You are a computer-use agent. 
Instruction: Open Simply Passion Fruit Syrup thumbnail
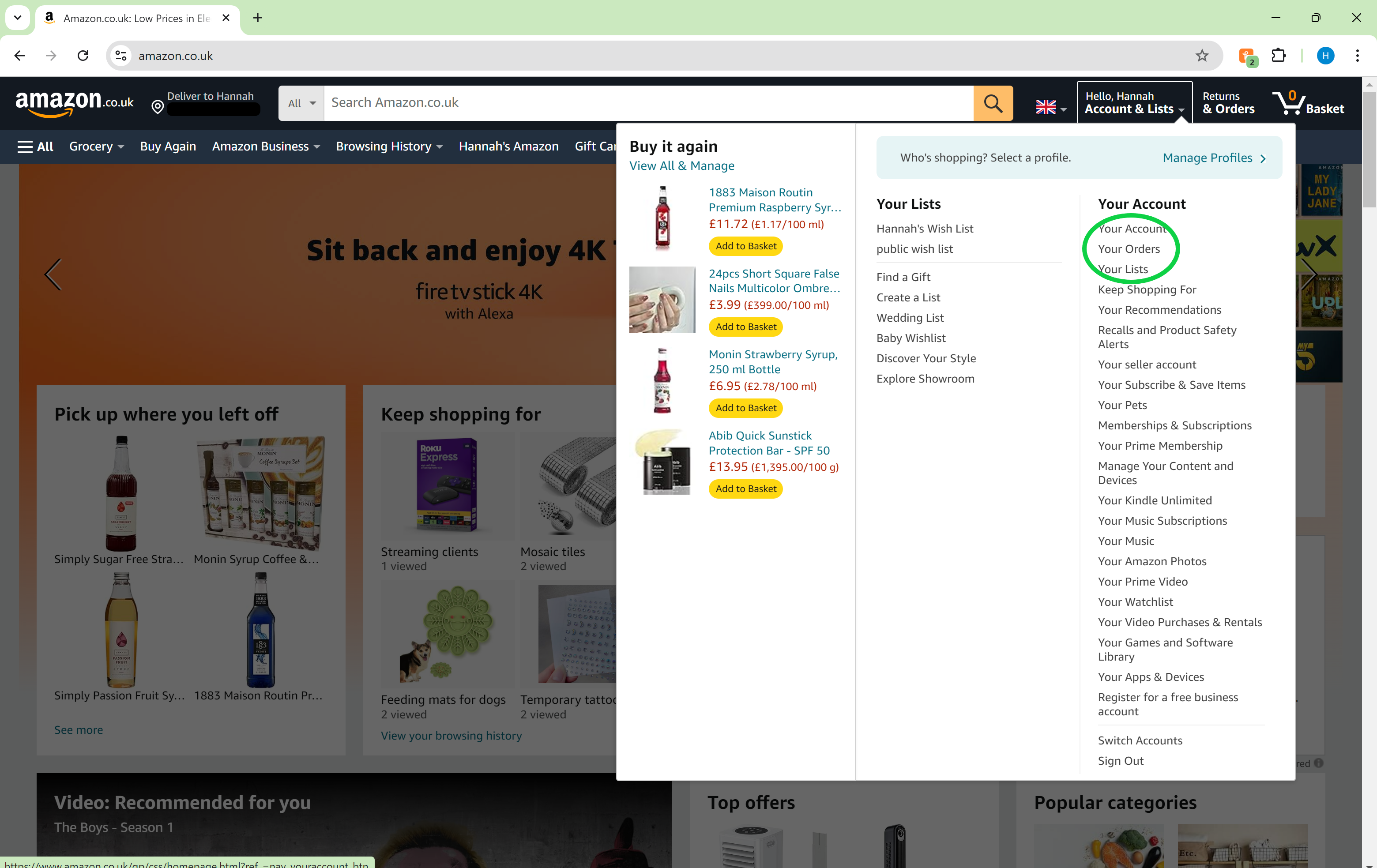point(121,630)
